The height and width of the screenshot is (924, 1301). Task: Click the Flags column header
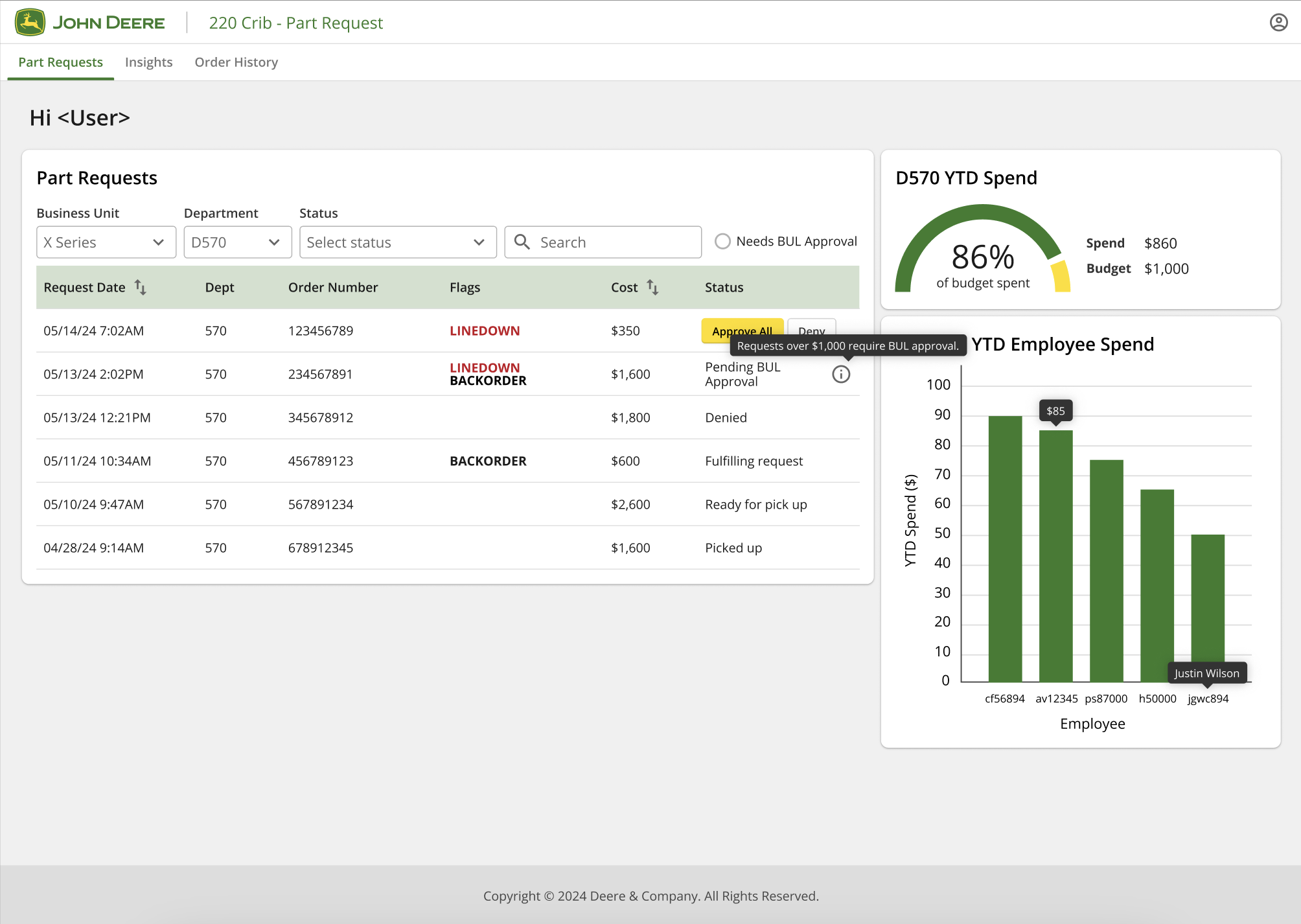click(465, 287)
